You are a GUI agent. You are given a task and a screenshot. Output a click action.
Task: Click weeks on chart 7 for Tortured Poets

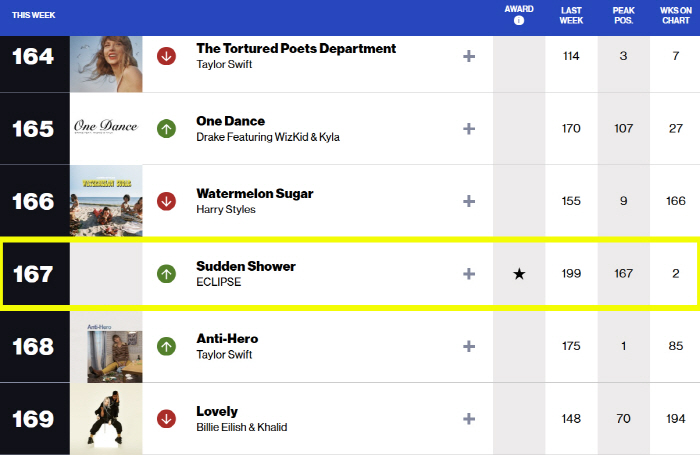[676, 56]
